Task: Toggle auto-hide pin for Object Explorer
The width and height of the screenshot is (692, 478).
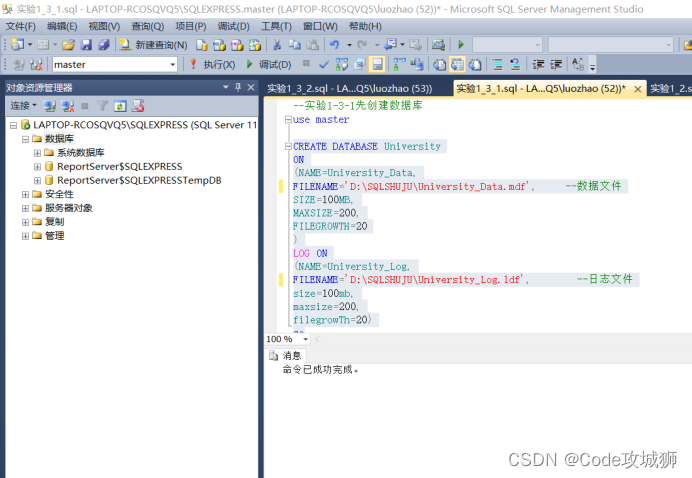Action: 238,87
